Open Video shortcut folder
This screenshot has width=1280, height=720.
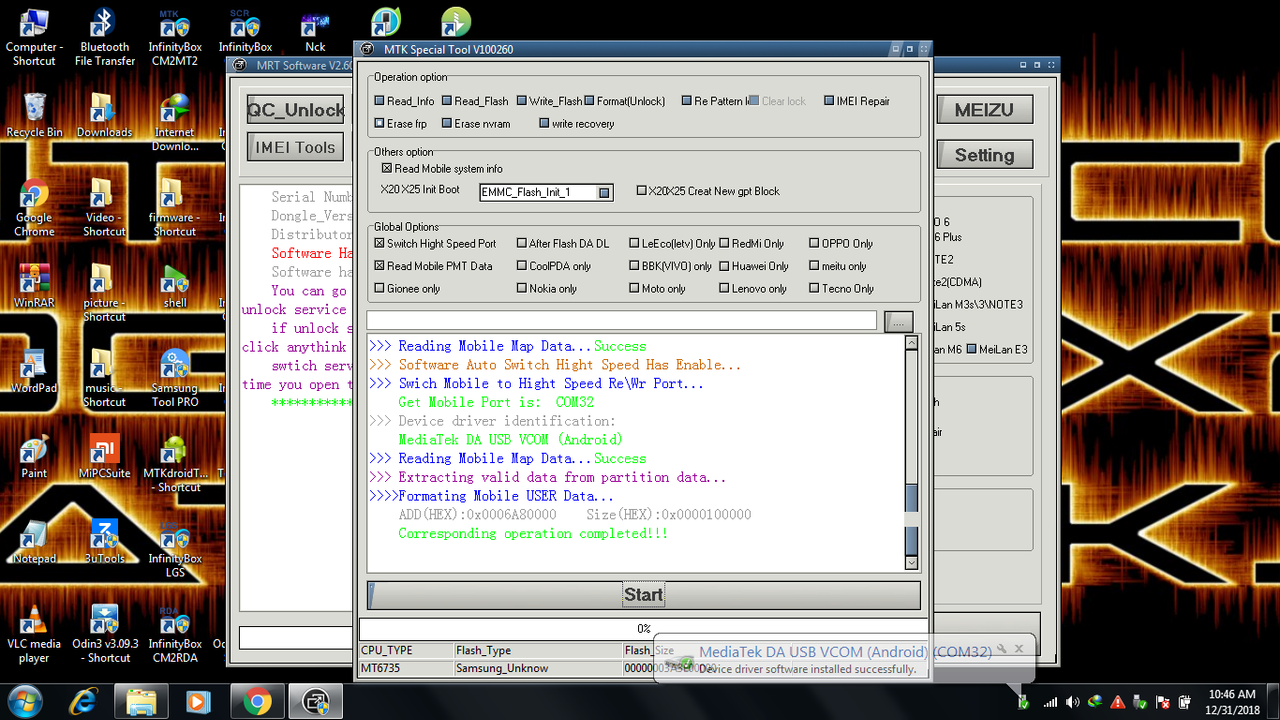click(x=104, y=207)
